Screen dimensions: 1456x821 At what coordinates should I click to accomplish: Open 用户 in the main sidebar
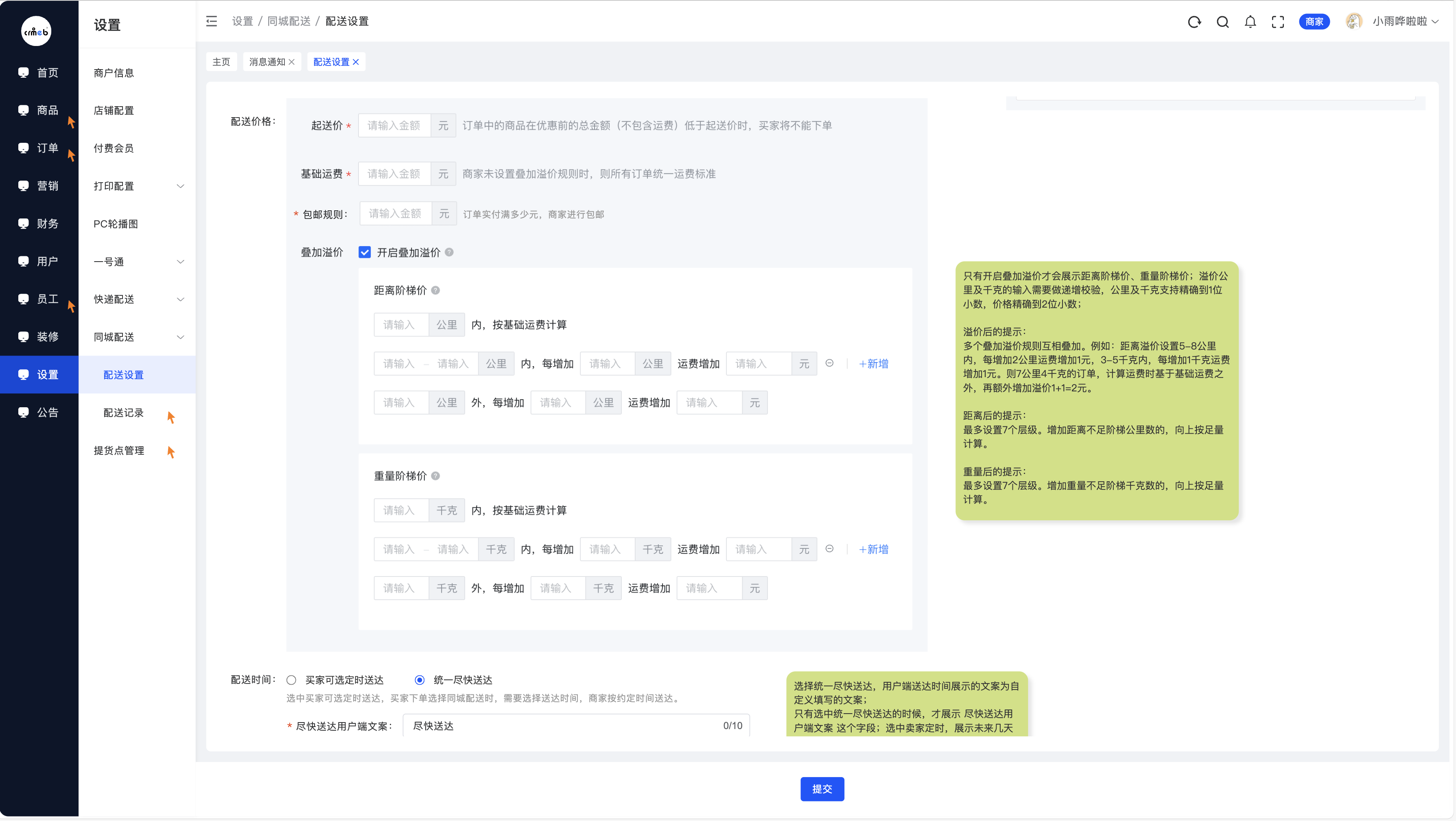pyautogui.click(x=39, y=262)
